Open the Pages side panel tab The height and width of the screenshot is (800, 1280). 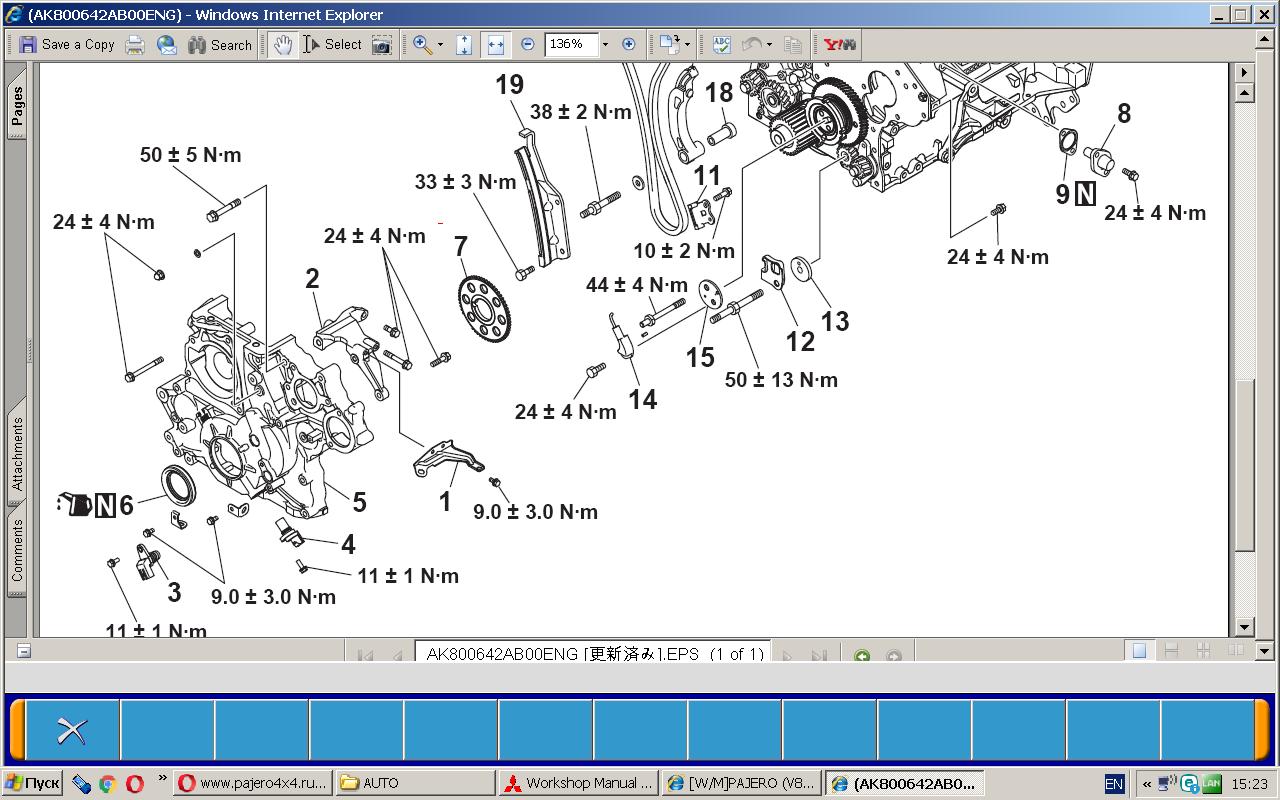tap(17, 106)
